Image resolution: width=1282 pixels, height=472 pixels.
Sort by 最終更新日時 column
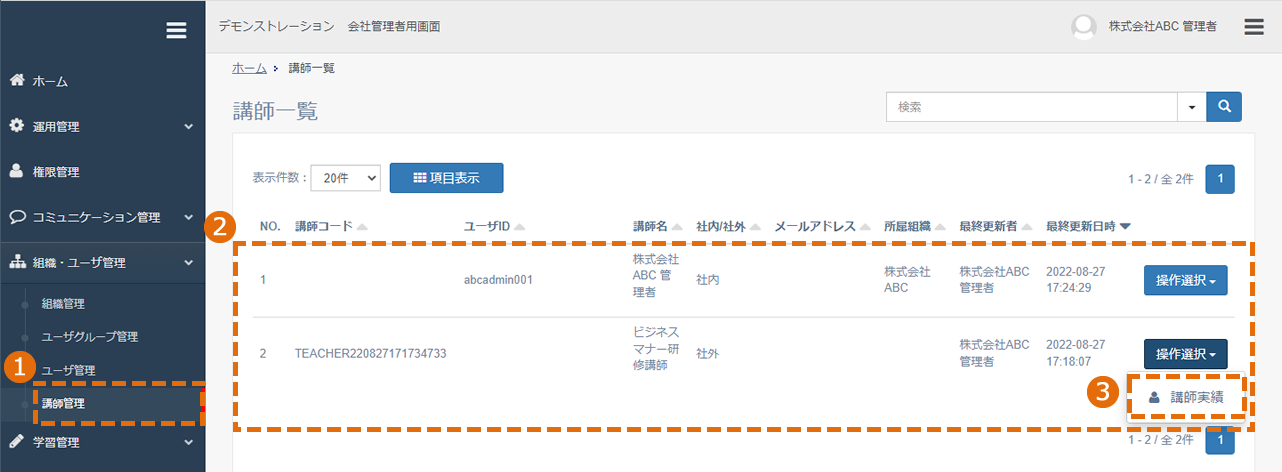click(x=1088, y=227)
